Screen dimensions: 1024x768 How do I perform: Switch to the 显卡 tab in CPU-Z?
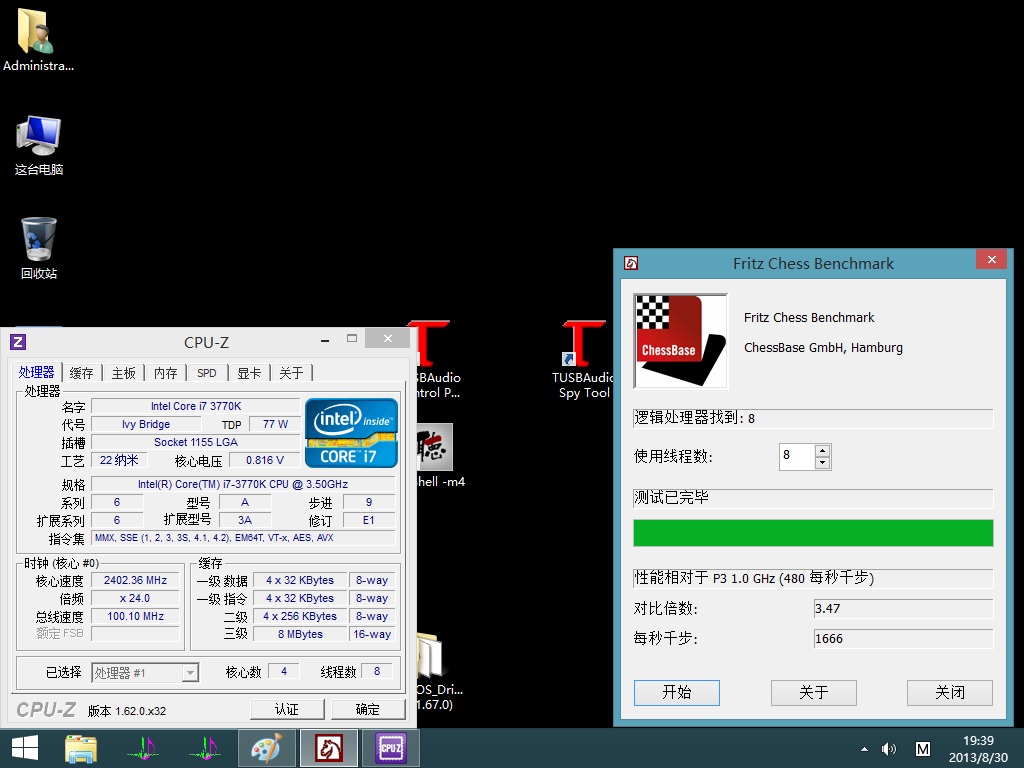coord(249,373)
